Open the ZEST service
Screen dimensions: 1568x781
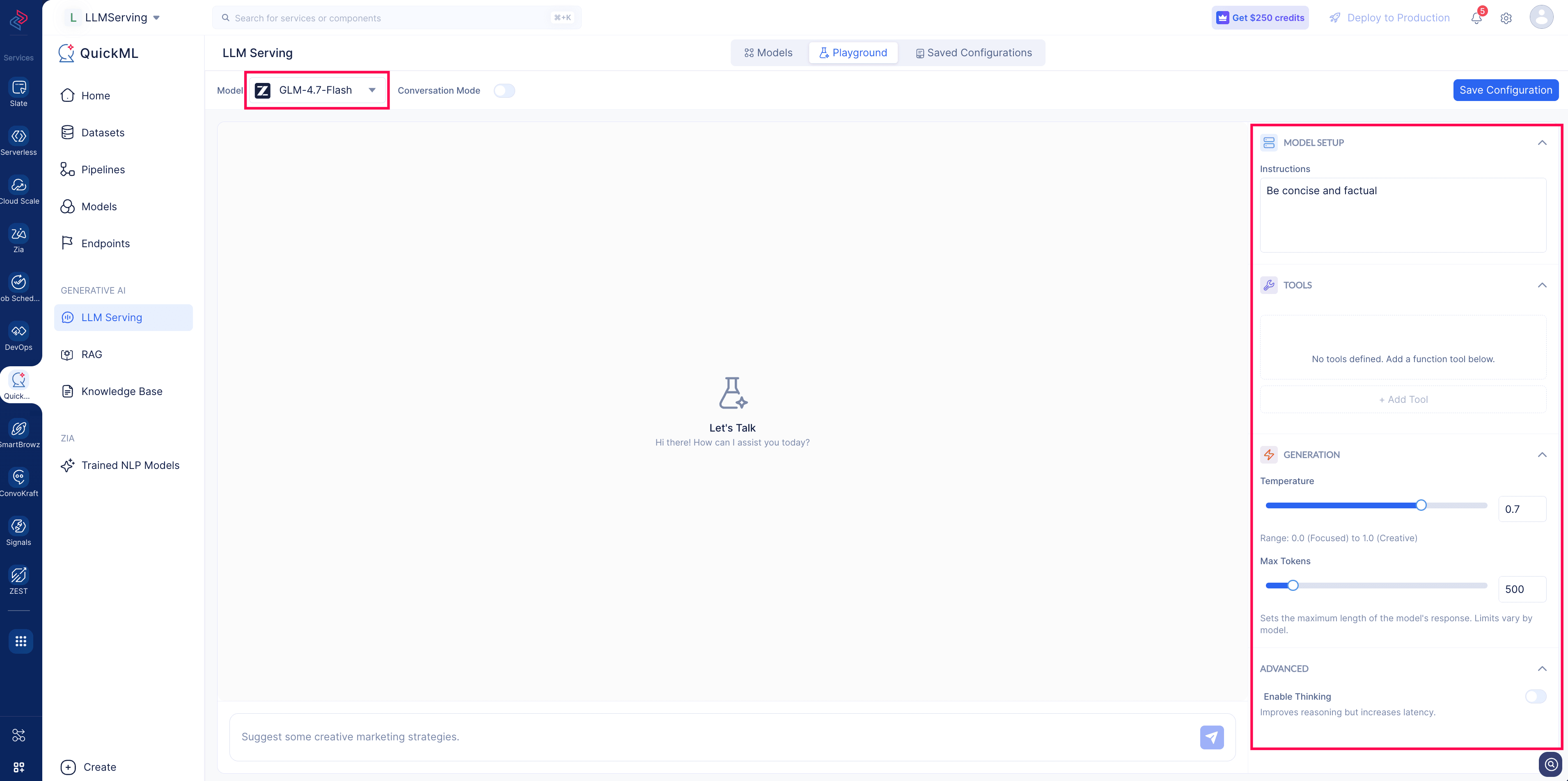coord(19,580)
